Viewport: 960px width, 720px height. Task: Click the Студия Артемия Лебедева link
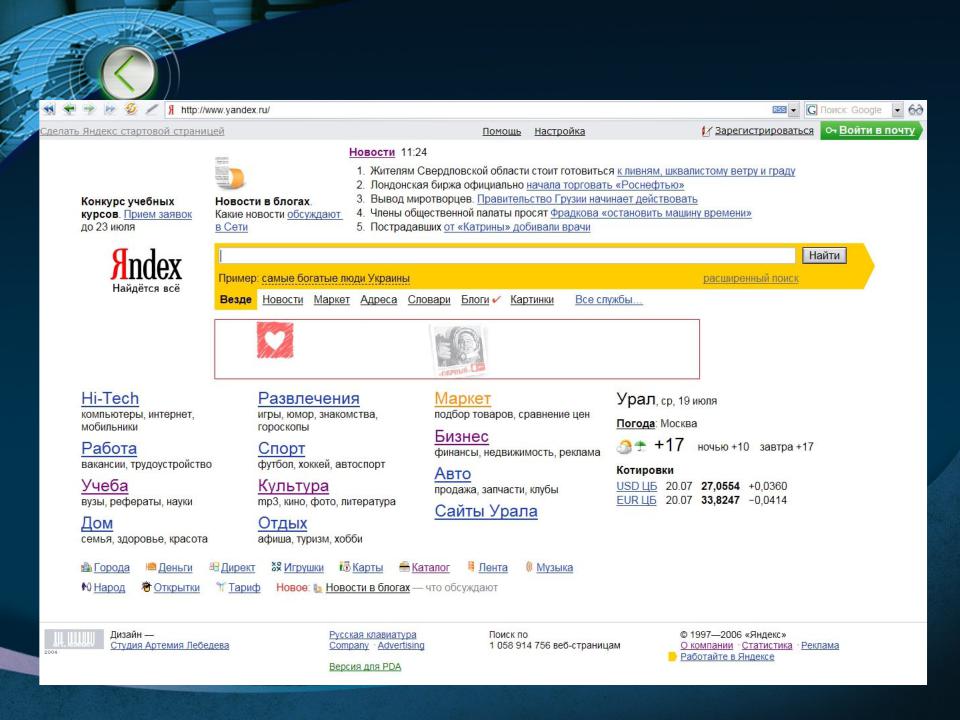tap(170, 645)
